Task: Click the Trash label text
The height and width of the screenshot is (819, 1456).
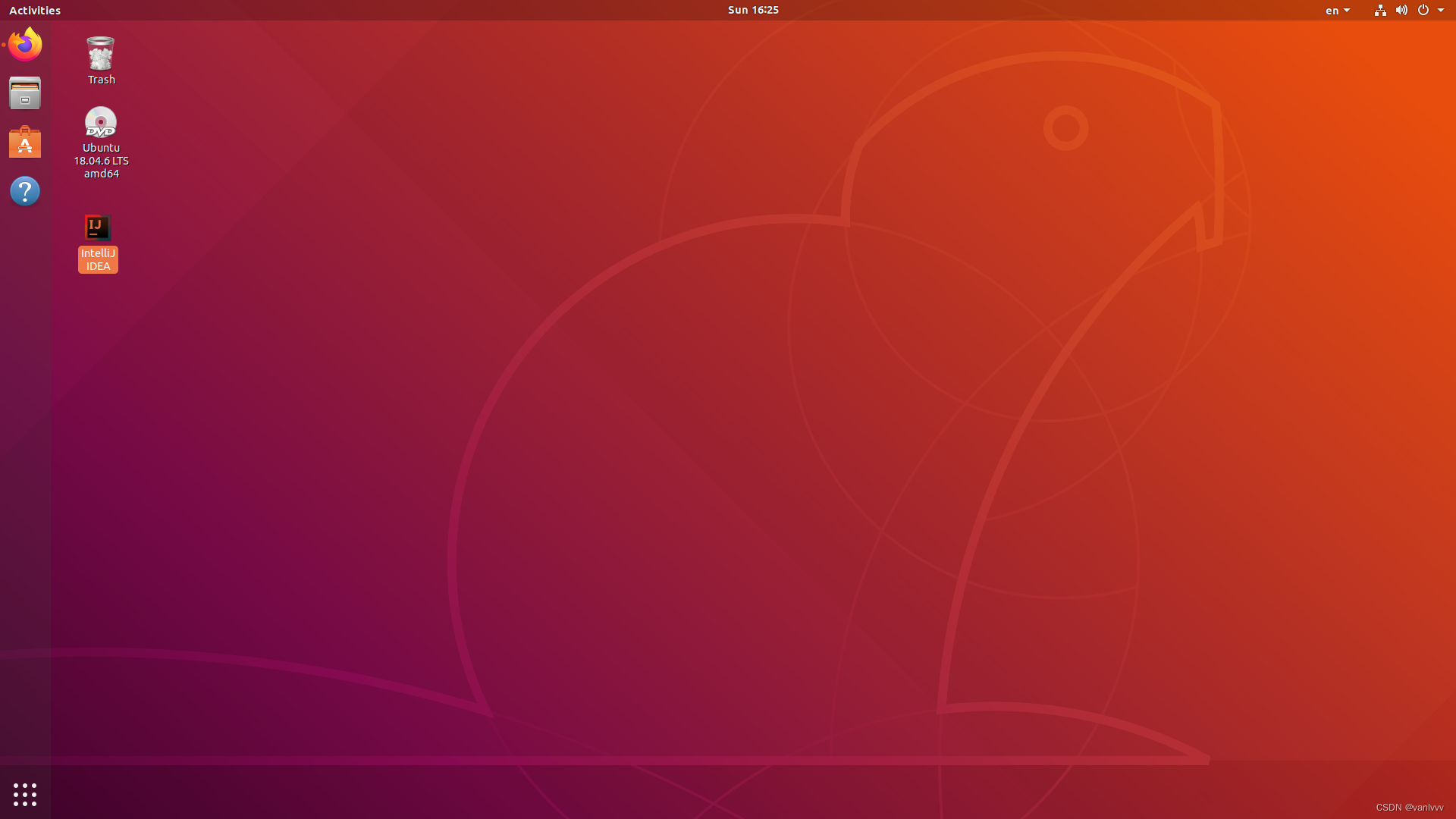Action: click(101, 80)
